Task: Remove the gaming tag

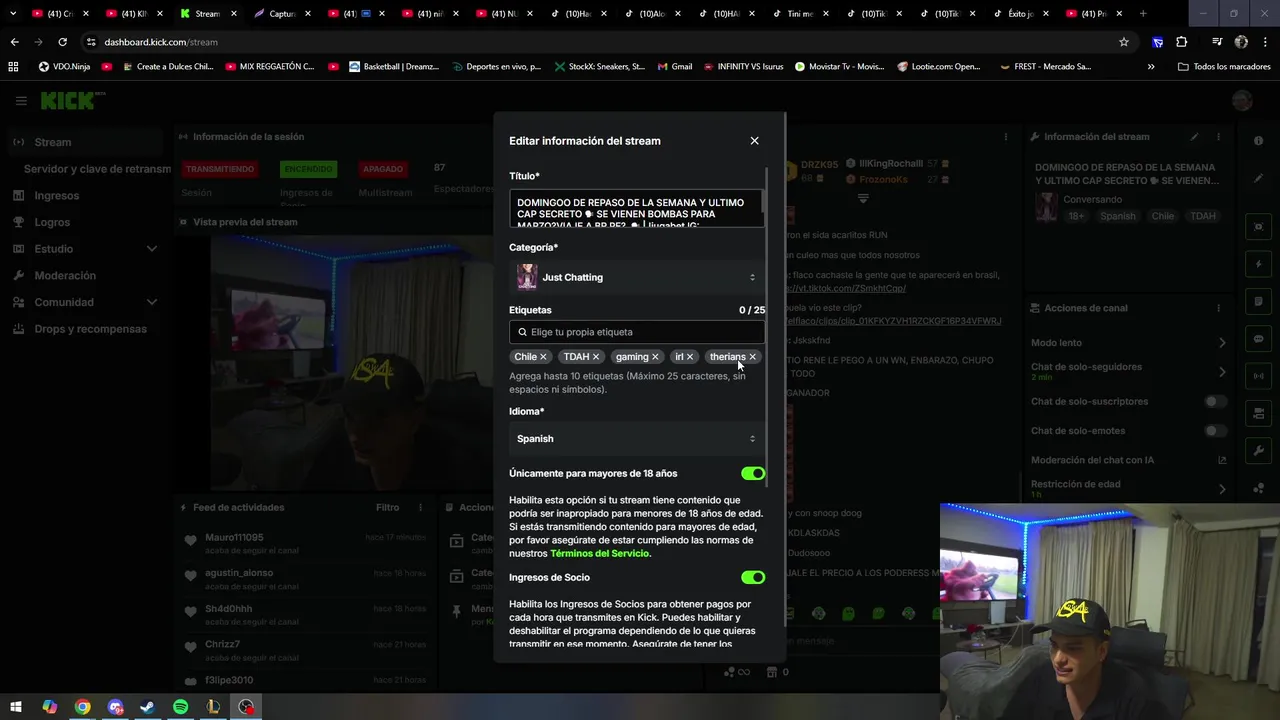Action: (655, 357)
